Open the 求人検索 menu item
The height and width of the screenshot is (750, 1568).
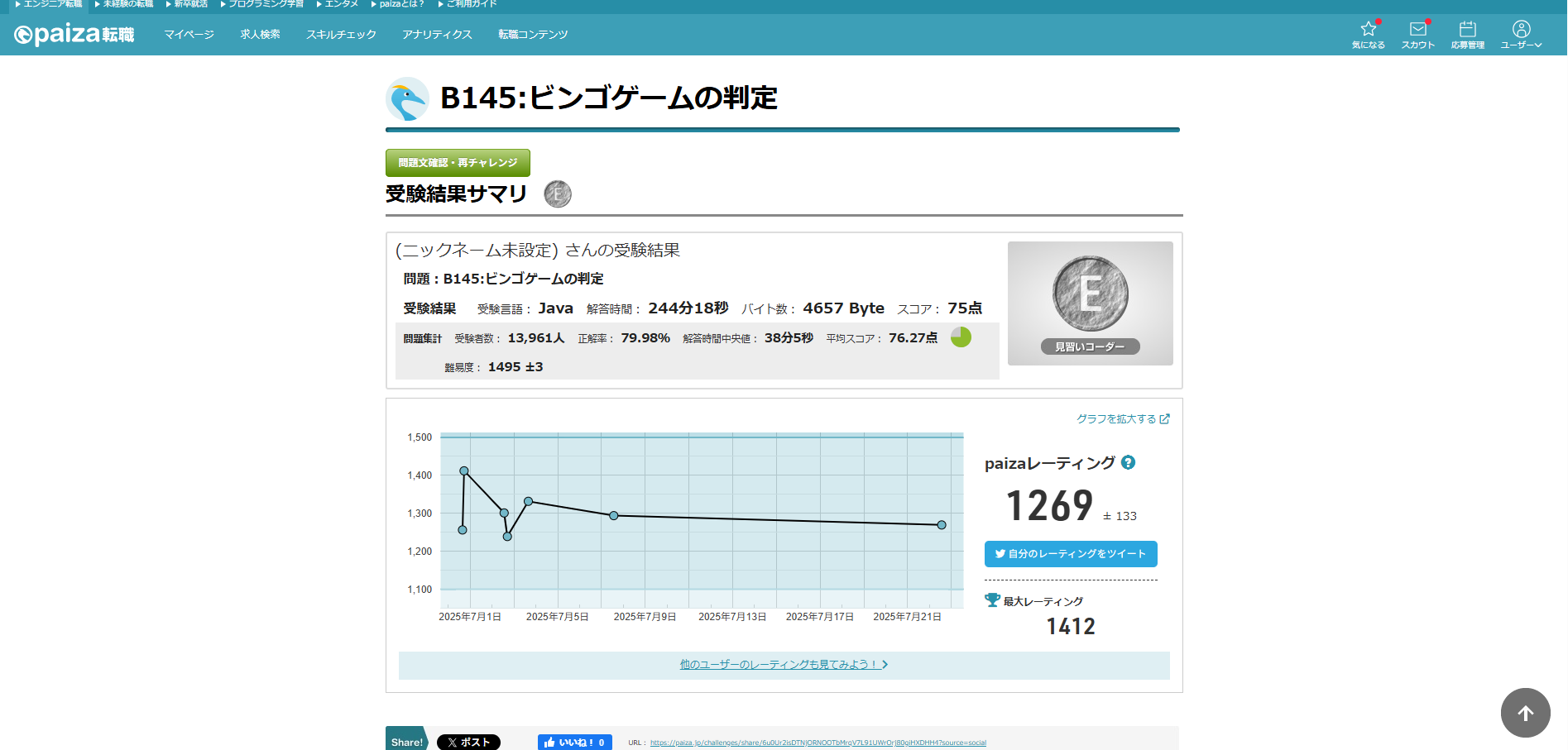pyautogui.click(x=260, y=35)
